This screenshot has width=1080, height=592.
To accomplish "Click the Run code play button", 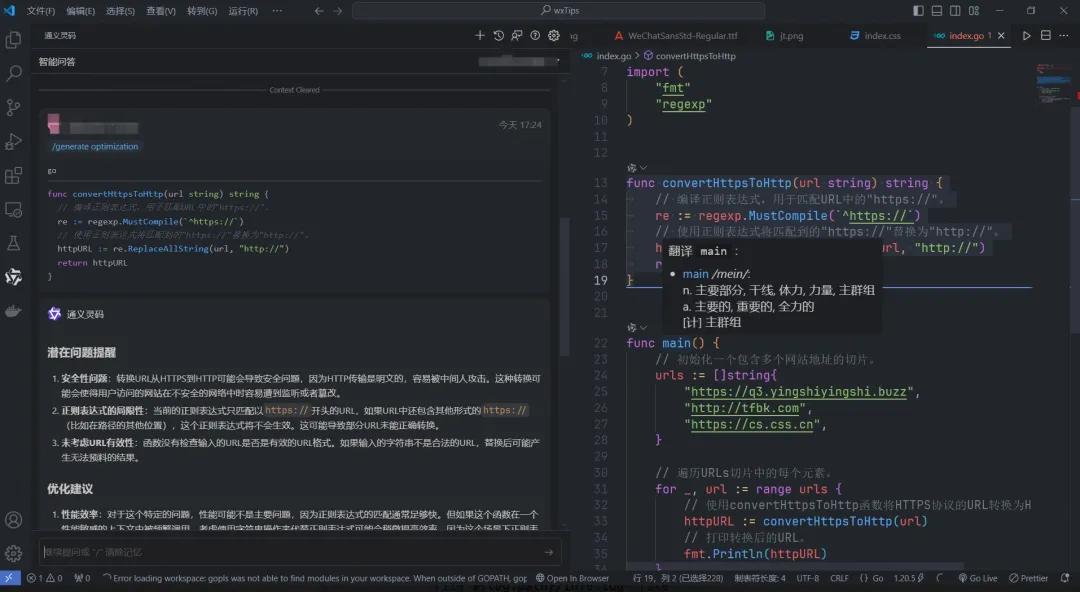I will point(1026,35).
